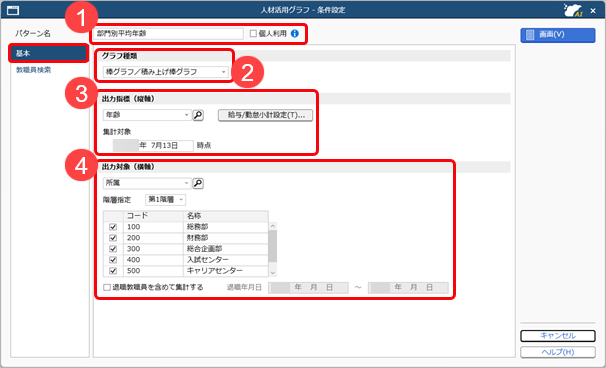The image size is (606, 368).
Task: Open the 出力指標 年齢 dropdown
Action: [147, 115]
